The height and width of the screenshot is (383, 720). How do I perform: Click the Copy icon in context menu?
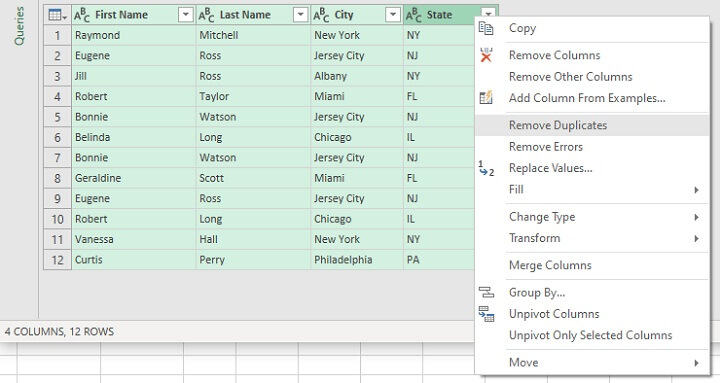pos(486,28)
